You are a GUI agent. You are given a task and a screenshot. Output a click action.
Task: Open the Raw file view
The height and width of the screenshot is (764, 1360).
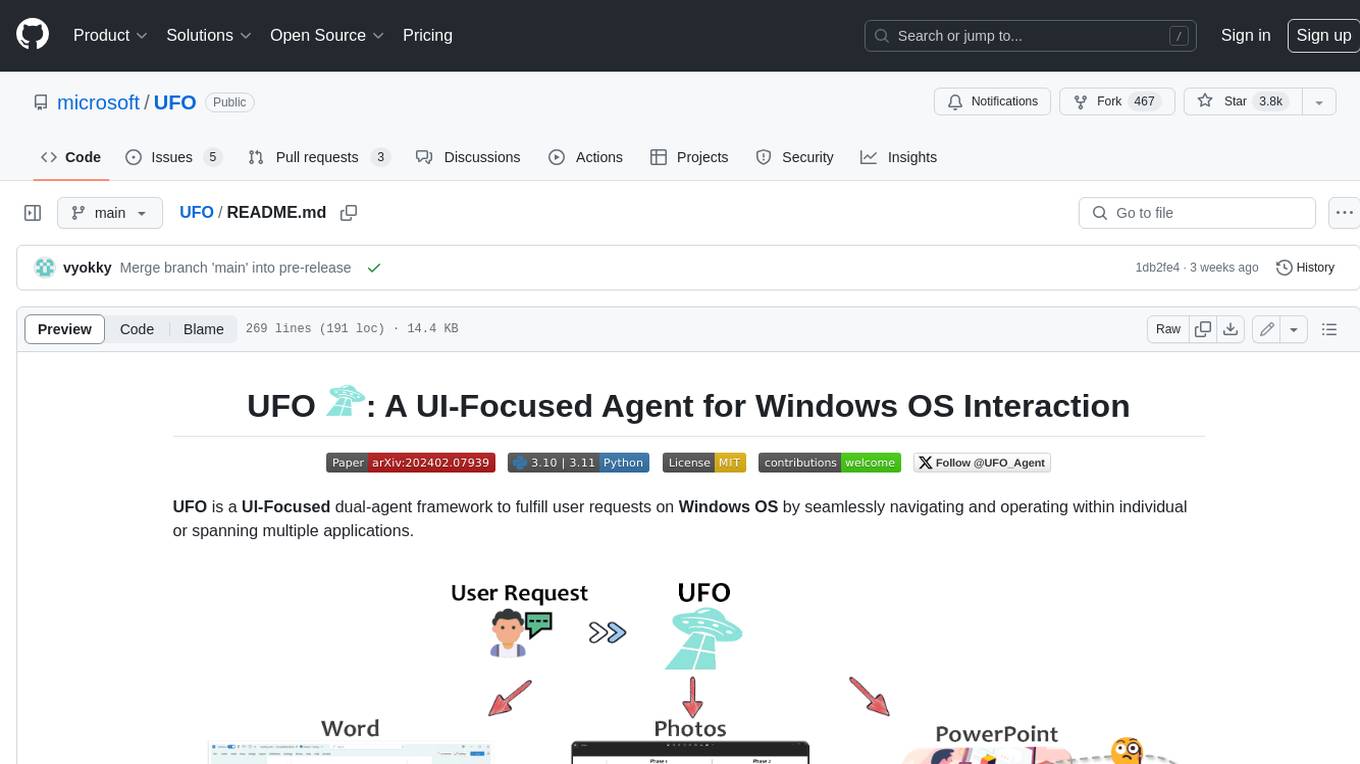click(x=1168, y=329)
